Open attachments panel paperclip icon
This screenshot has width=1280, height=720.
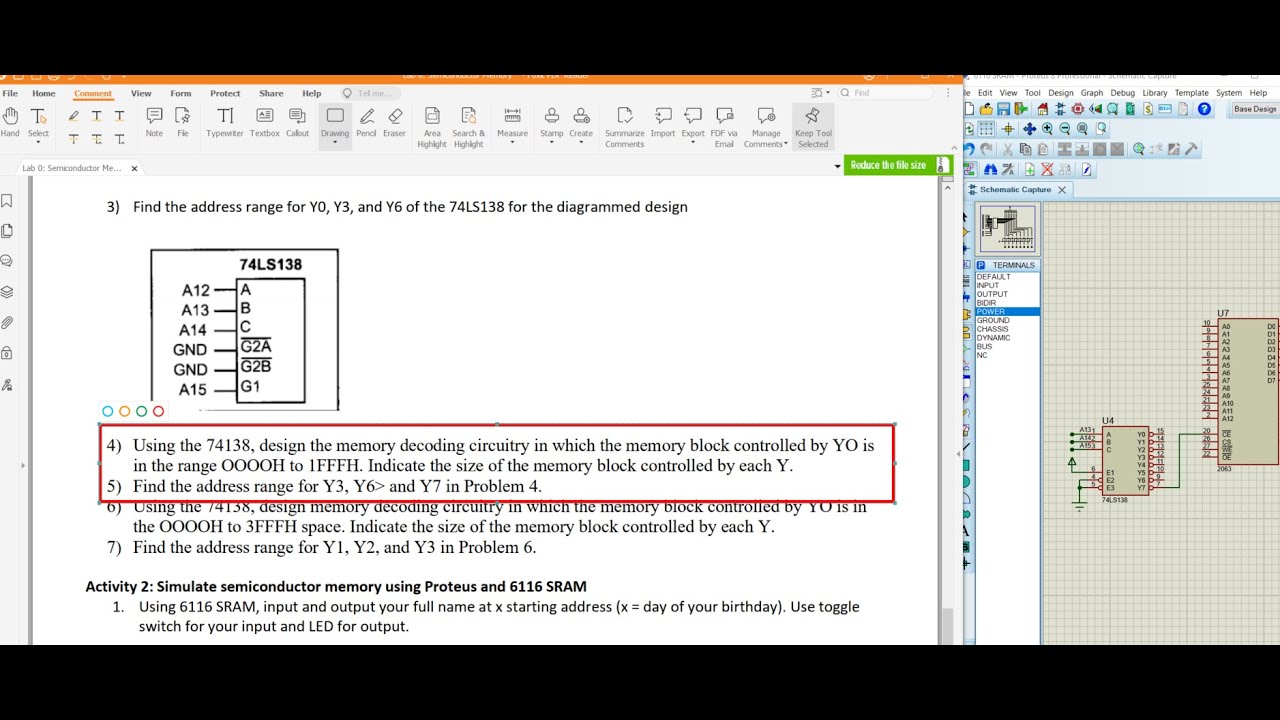pos(7,322)
